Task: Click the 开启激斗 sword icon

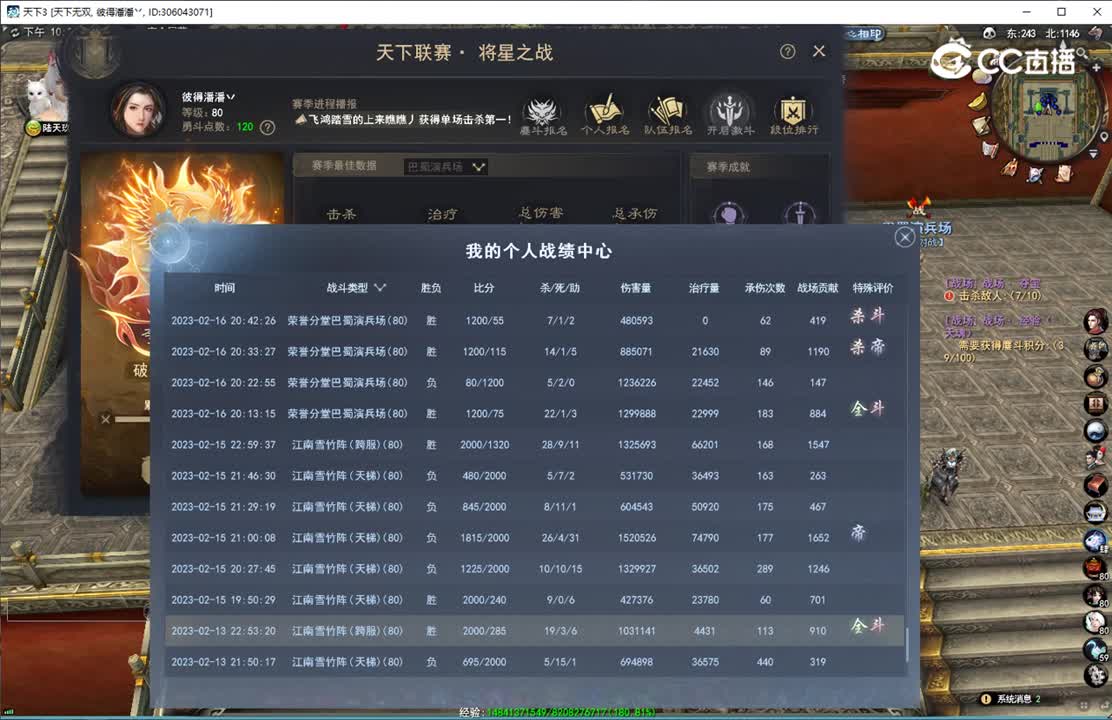Action: 730,114
